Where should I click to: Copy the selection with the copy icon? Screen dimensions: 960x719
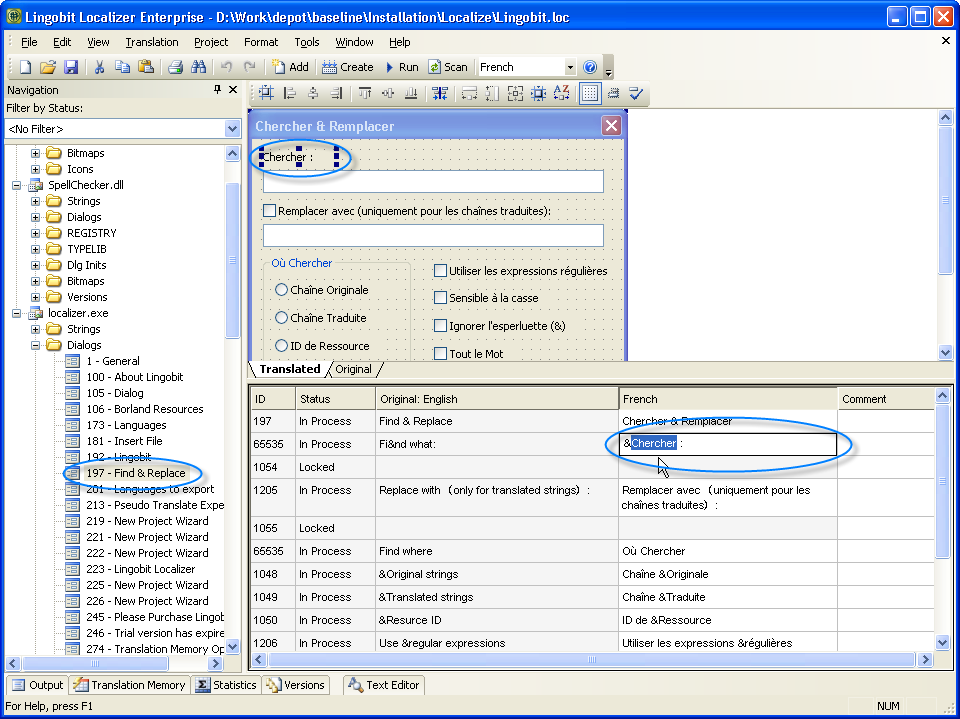pyautogui.click(x=122, y=67)
